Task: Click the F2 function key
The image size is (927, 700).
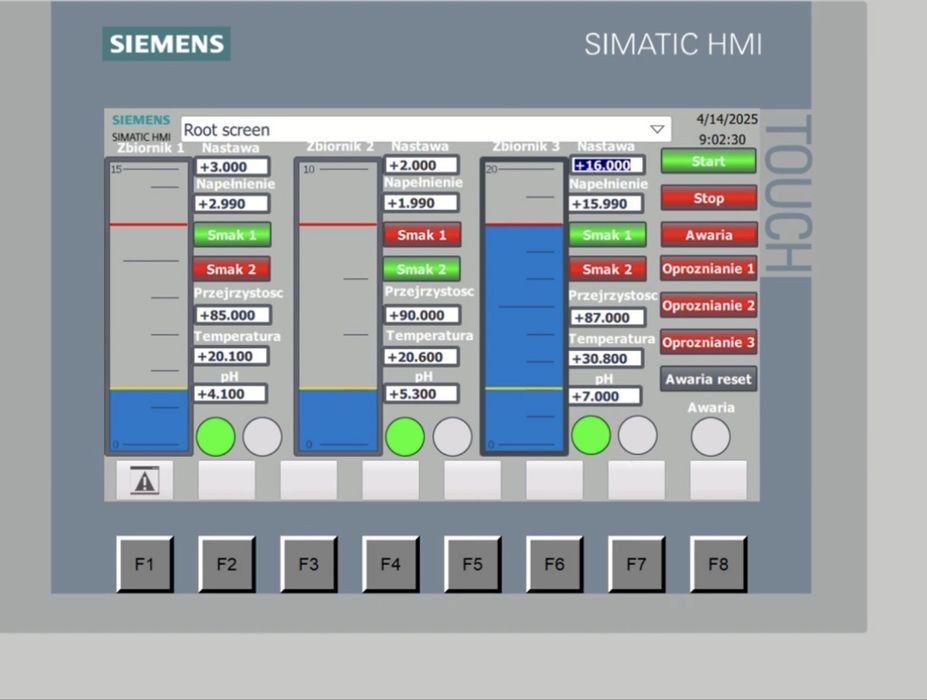Action: click(226, 565)
